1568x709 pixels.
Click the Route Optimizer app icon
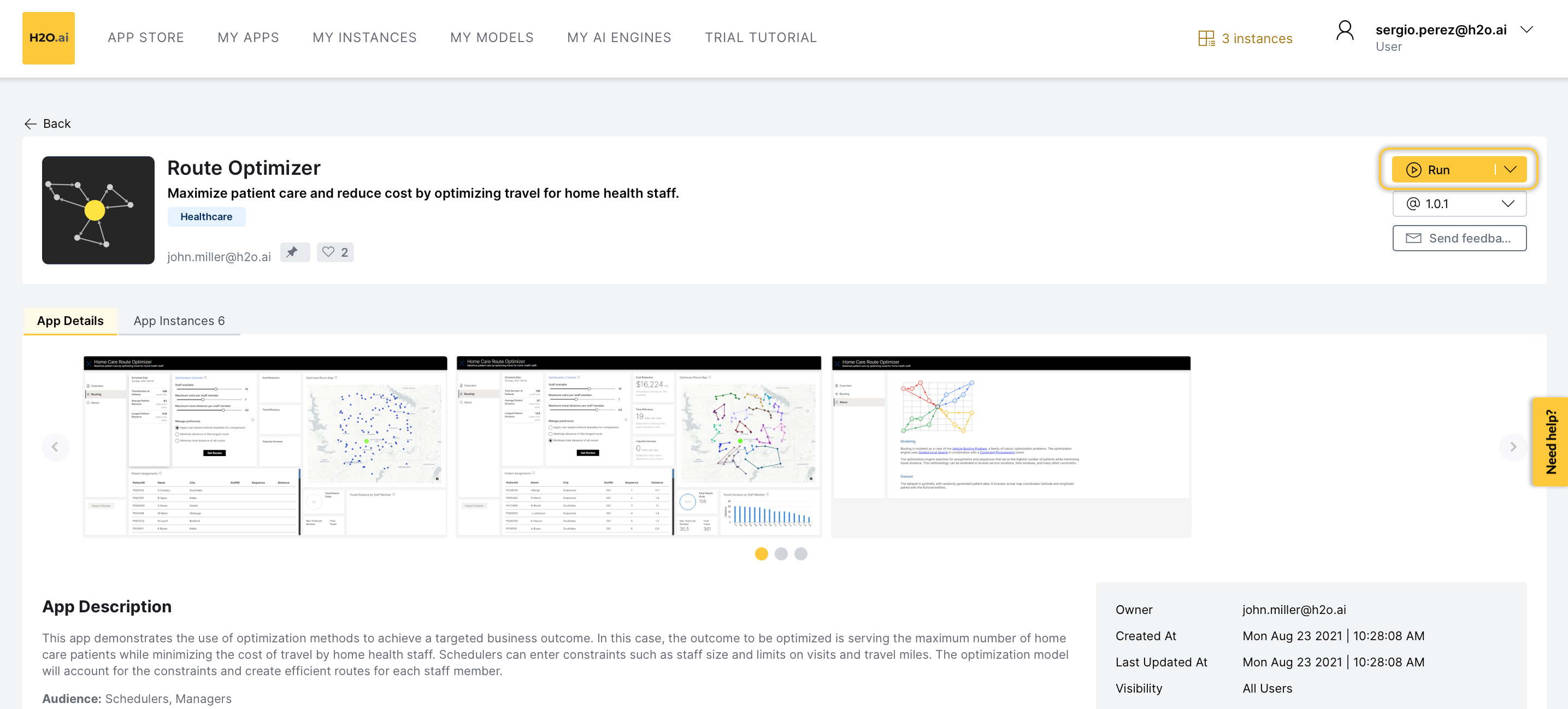[x=98, y=210]
